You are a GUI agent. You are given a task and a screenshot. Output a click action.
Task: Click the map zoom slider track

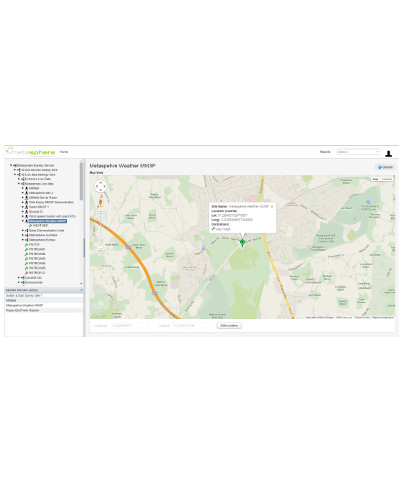(100, 230)
